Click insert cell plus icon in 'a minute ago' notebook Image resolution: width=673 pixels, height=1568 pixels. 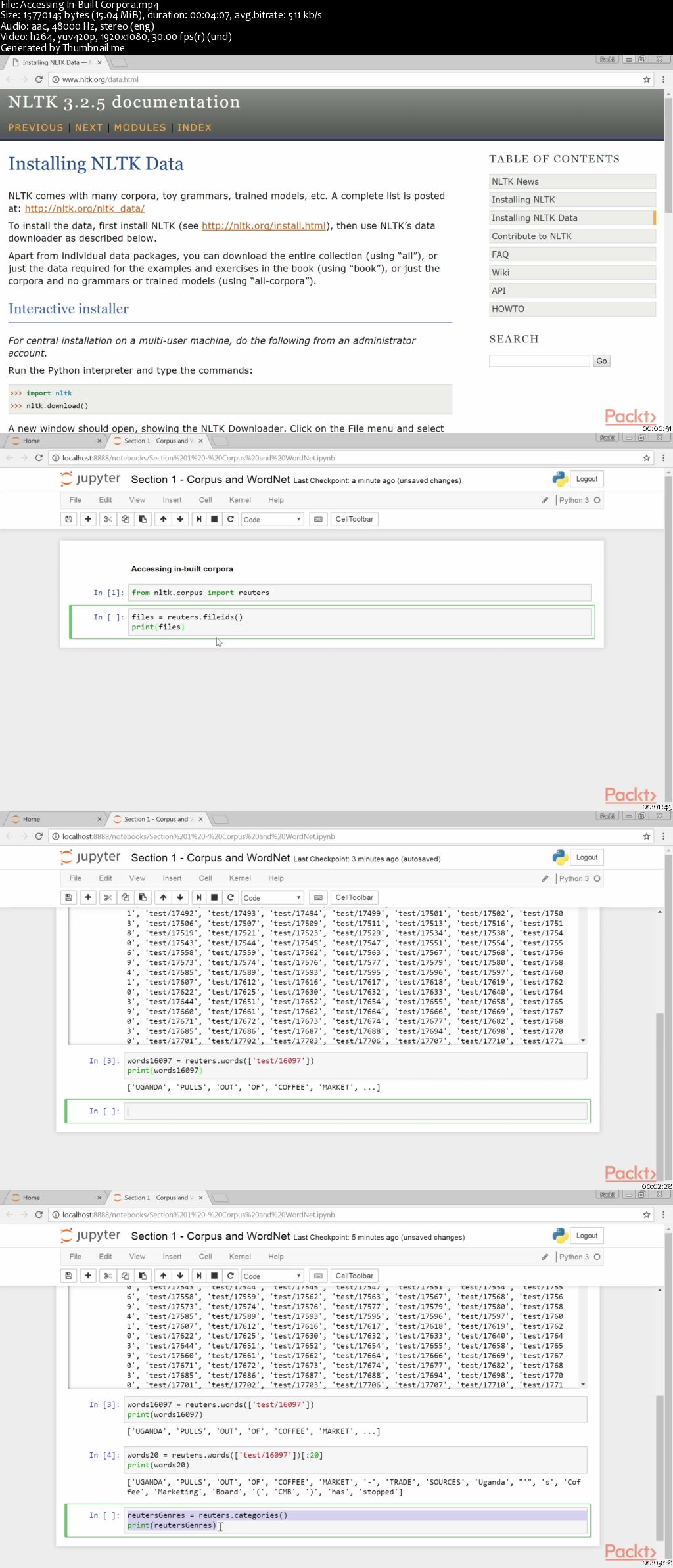(x=88, y=519)
